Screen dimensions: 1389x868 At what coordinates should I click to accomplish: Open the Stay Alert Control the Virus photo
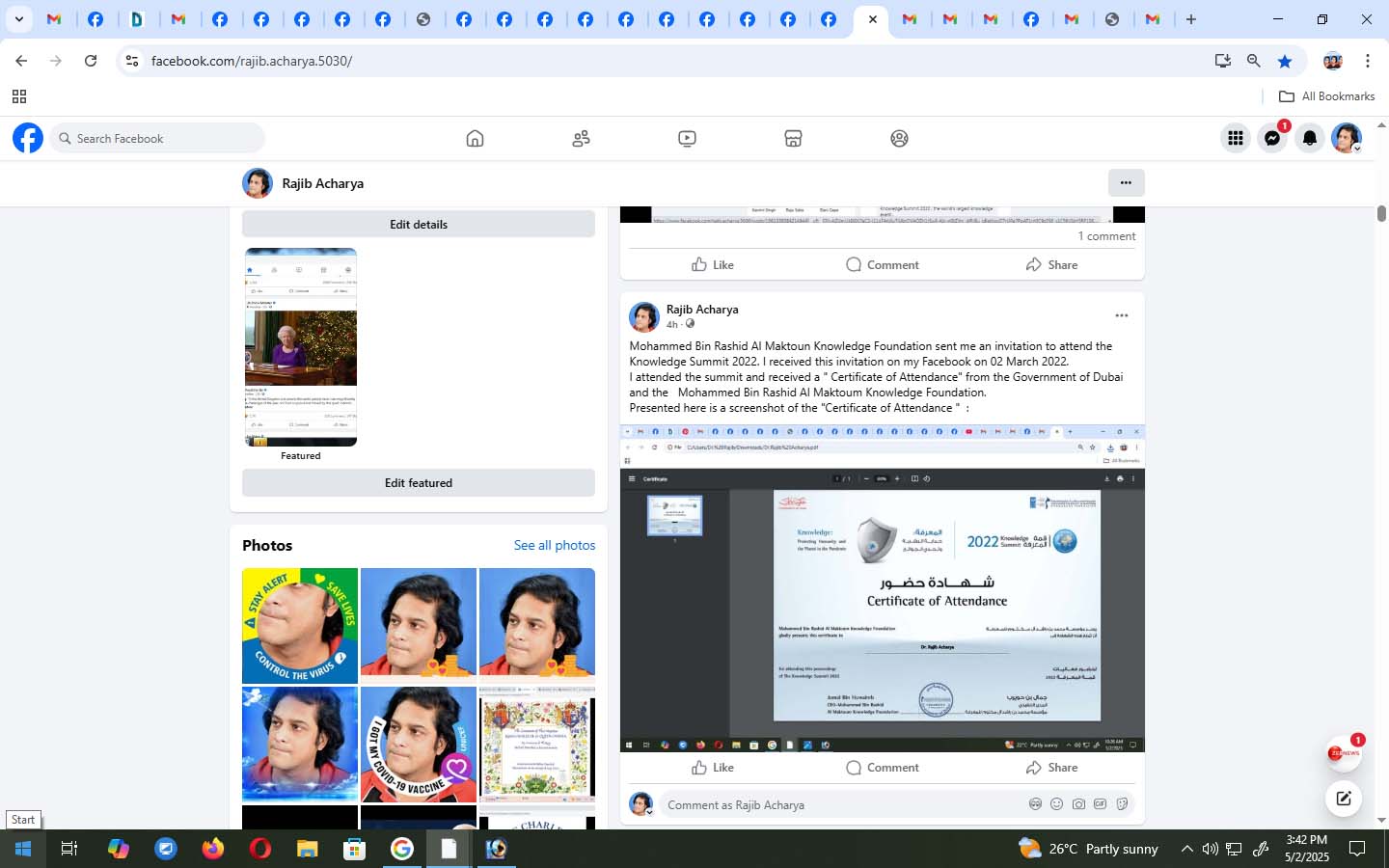pyautogui.click(x=300, y=626)
